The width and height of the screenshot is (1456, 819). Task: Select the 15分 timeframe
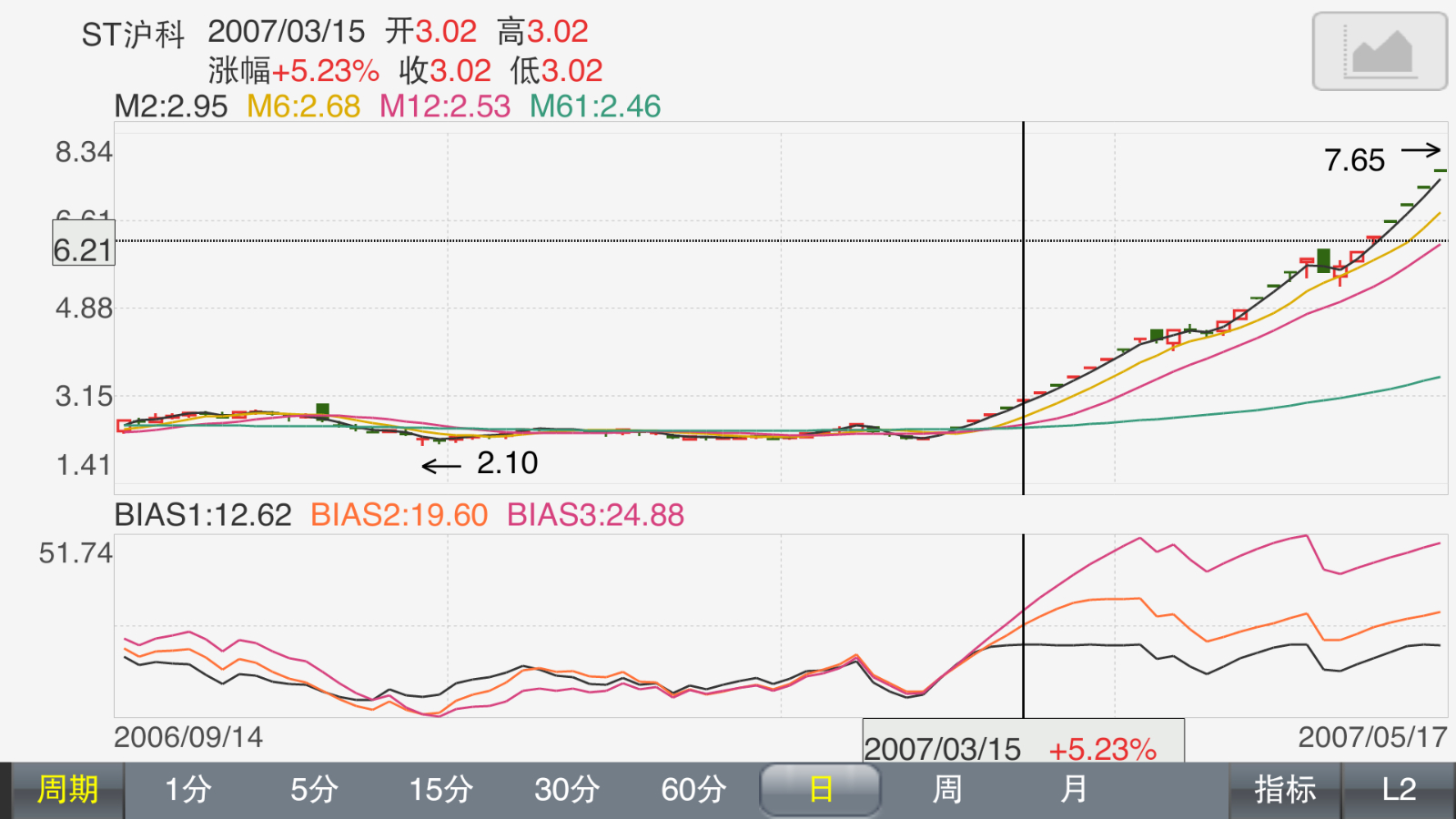coord(440,790)
